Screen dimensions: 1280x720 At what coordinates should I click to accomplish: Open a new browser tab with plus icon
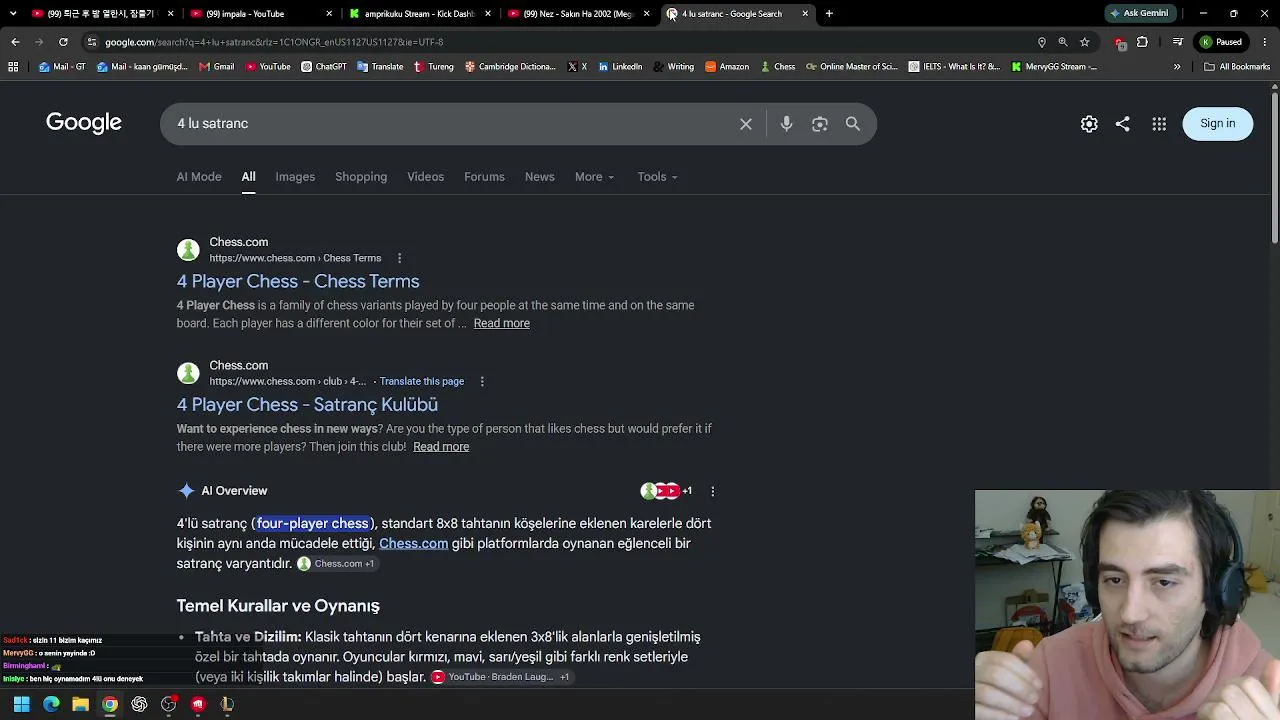pyautogui.click(x=829, y=14)
